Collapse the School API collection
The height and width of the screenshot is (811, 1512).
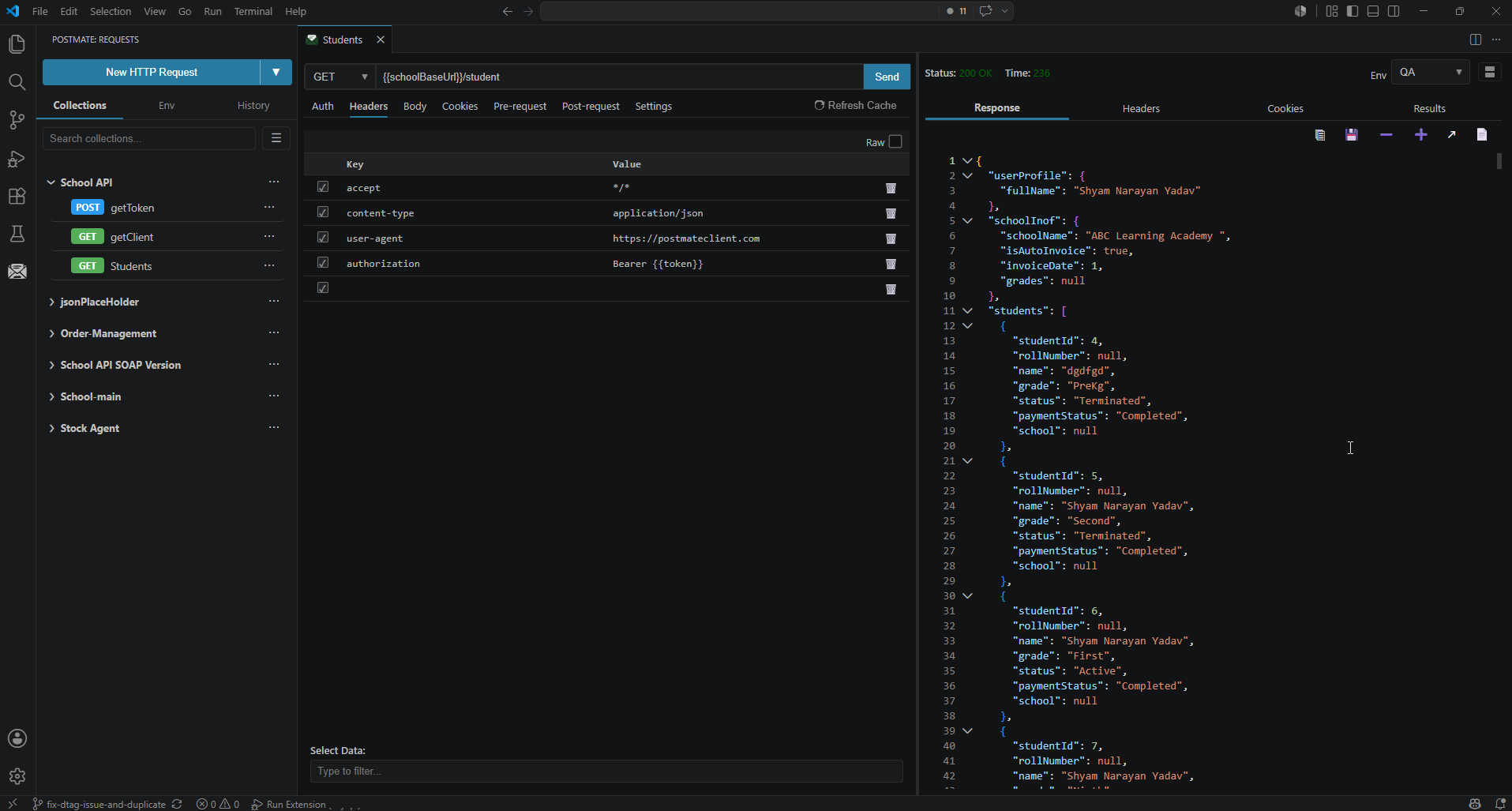click(x=51, y=182)
